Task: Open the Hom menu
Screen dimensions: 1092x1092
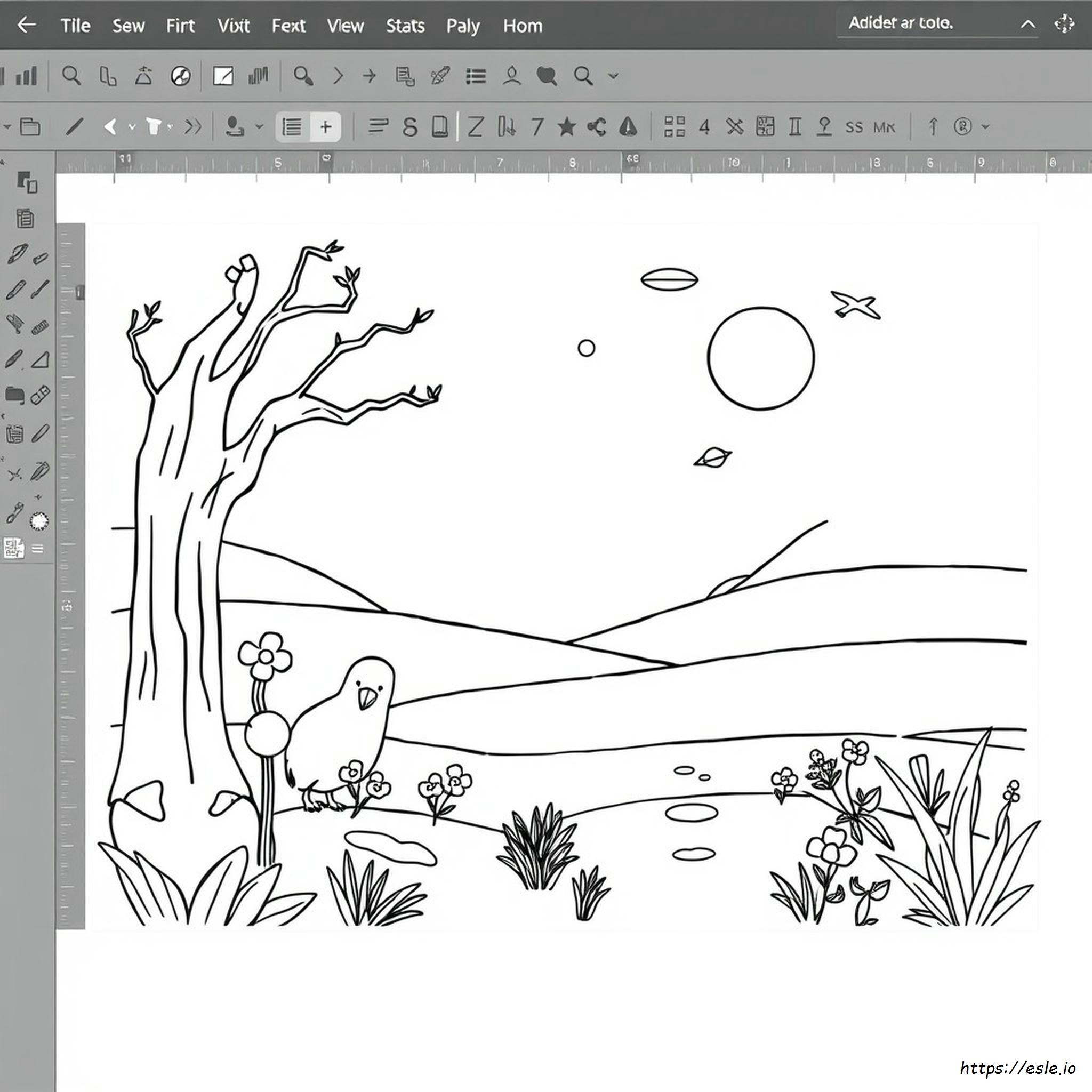Action: (523, 26)
